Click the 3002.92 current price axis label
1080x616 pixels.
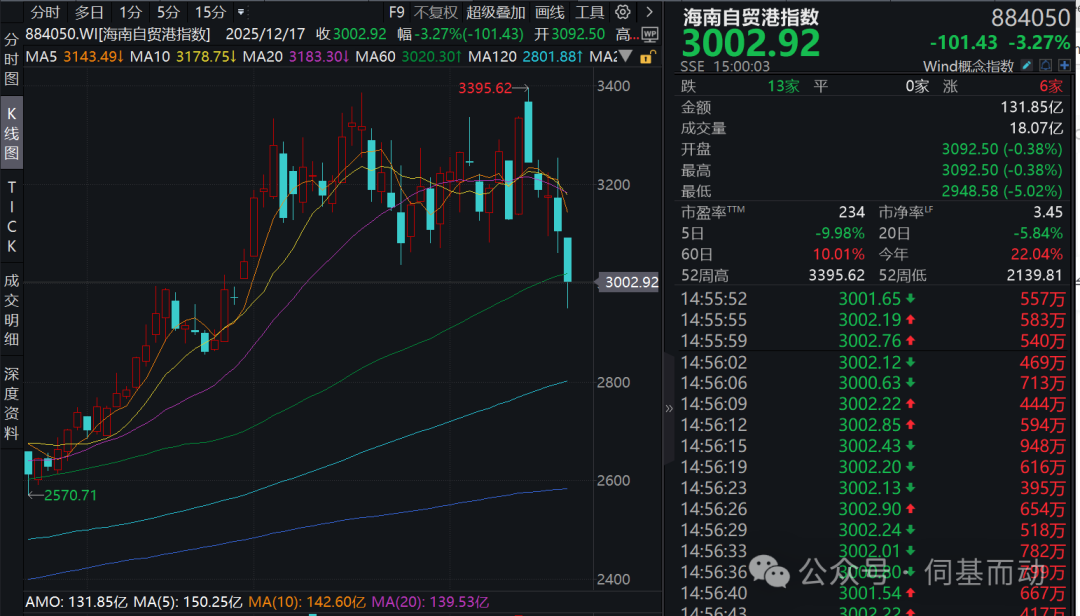(x=630, y=282)
